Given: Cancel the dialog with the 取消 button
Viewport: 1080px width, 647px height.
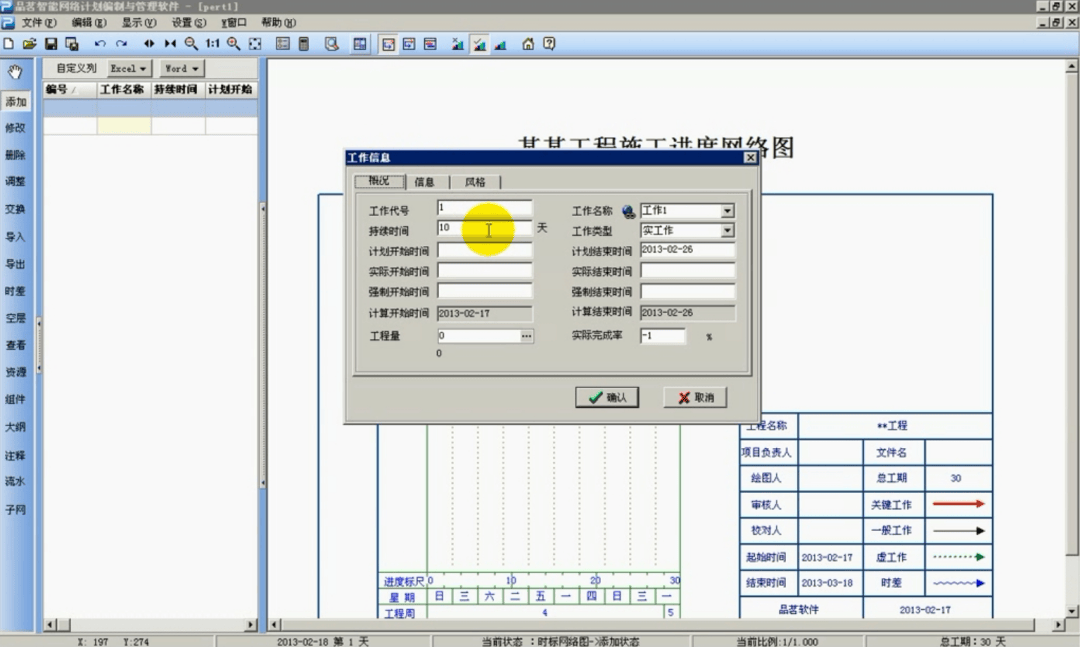Looking at the screenshot, I should point(696,398).
